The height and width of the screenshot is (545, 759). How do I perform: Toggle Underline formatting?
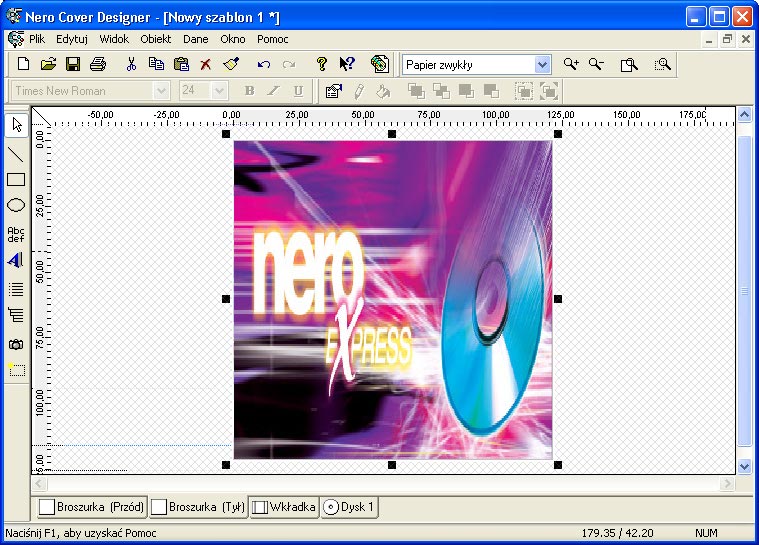(299, 91)
